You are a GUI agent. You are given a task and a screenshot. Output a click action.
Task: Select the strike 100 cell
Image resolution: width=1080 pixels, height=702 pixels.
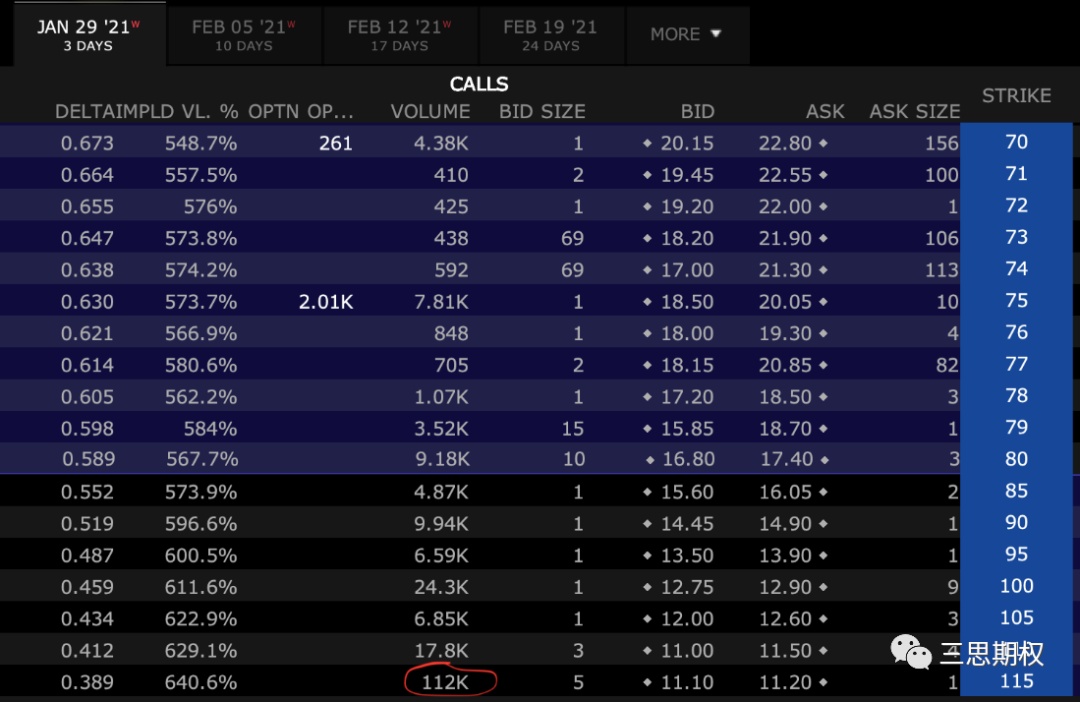[1016, 586]
